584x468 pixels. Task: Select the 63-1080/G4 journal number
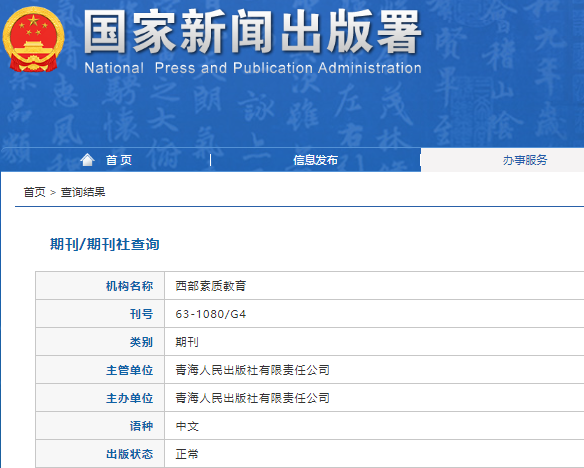pyautogui.click(x=211, y=314)
